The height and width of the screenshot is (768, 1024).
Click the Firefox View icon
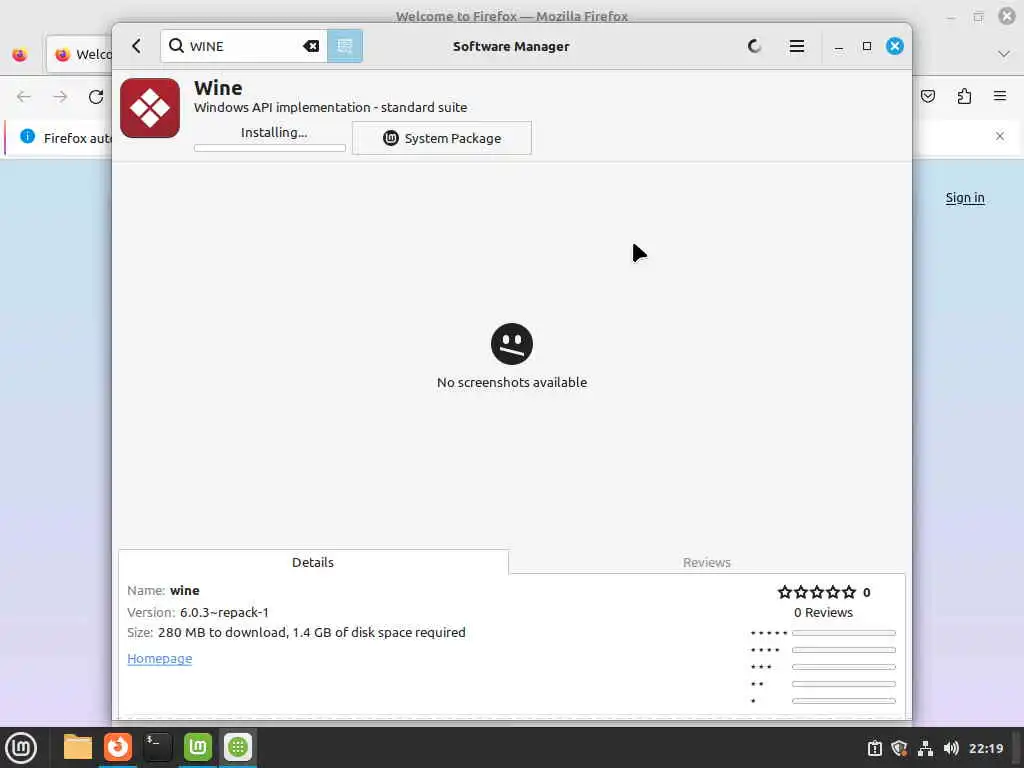(20, 54)
